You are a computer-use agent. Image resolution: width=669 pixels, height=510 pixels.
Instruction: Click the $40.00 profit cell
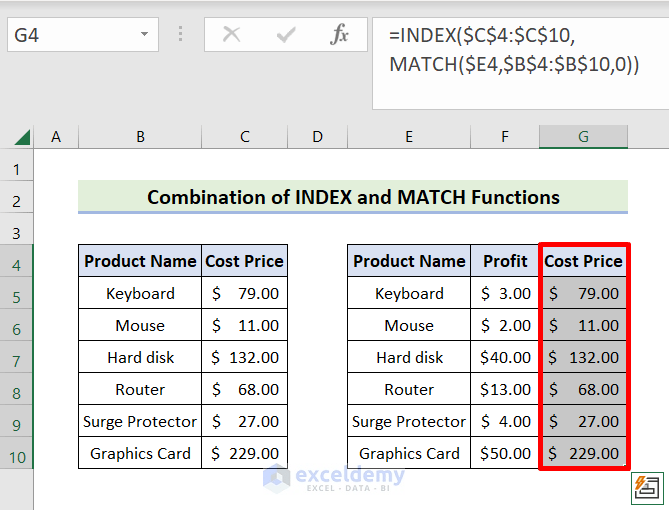point(505,357)
